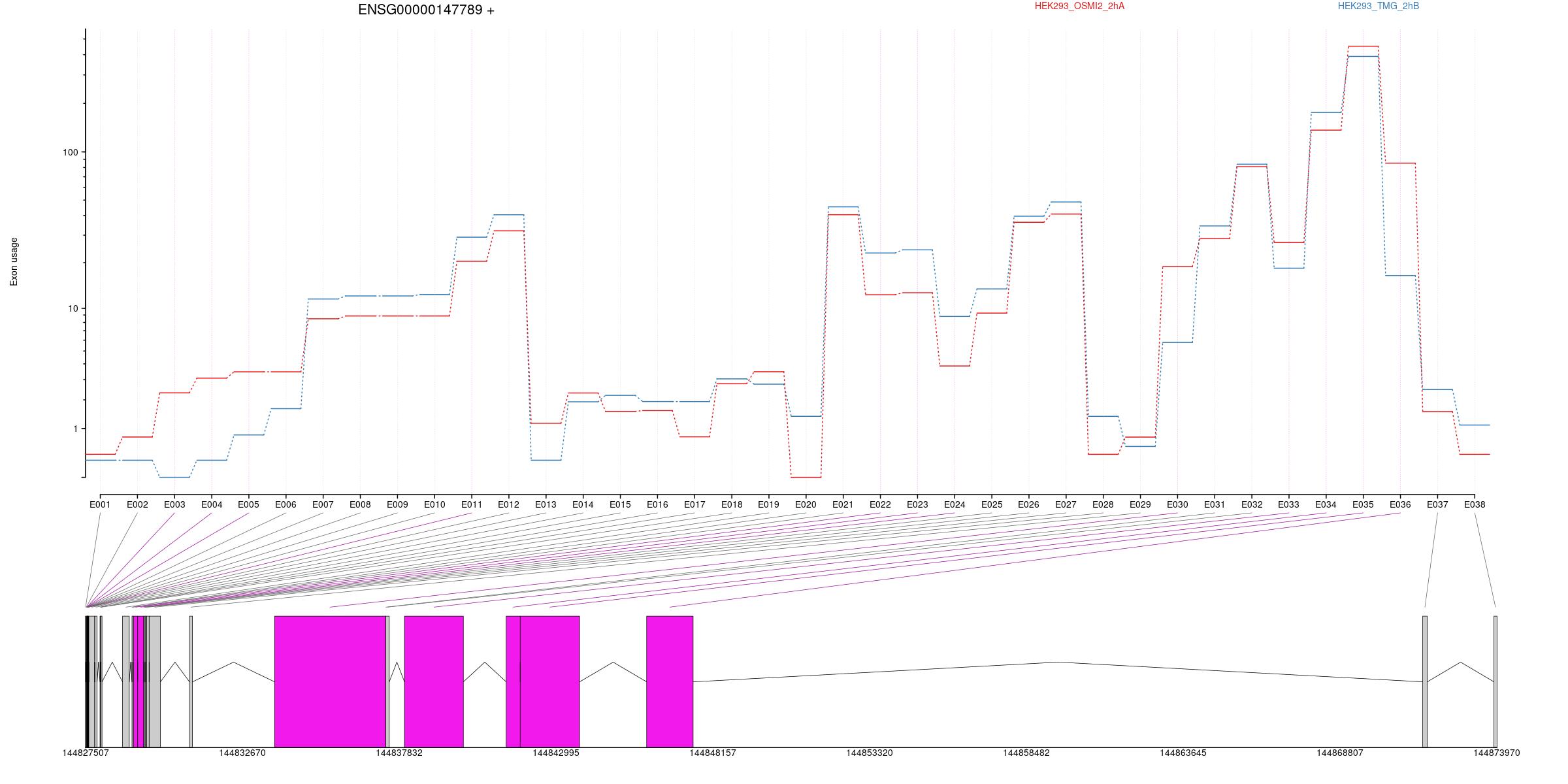Click the blue E036 usage segment
Image resolution: width=1568 pixels, height=784 pixels.
point(1400,276)
